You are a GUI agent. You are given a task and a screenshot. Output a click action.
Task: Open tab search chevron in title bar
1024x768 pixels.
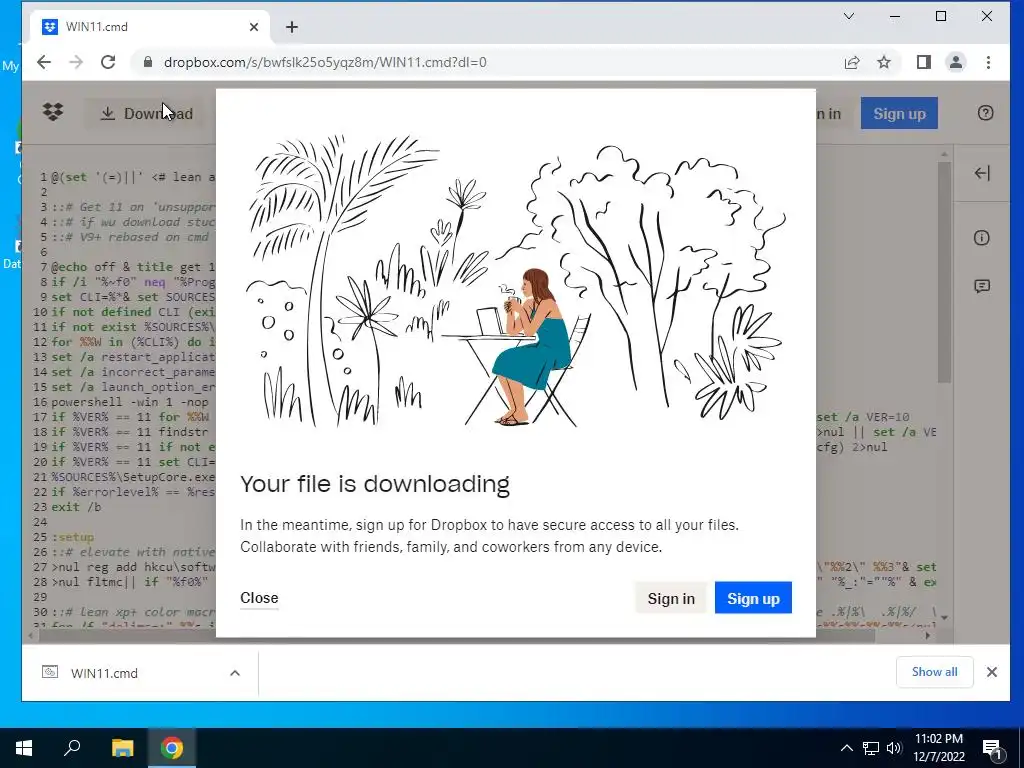click(x=849, y=16)
